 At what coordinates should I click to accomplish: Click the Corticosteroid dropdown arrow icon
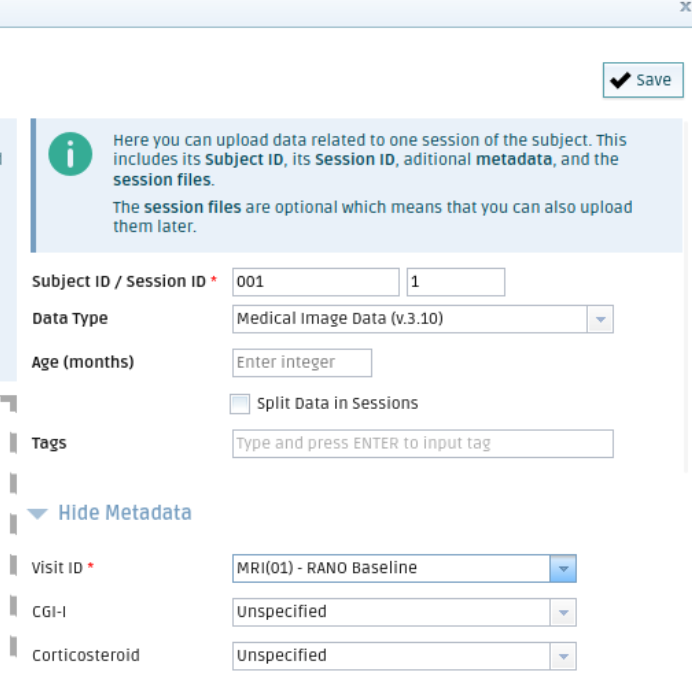[563, 656]
